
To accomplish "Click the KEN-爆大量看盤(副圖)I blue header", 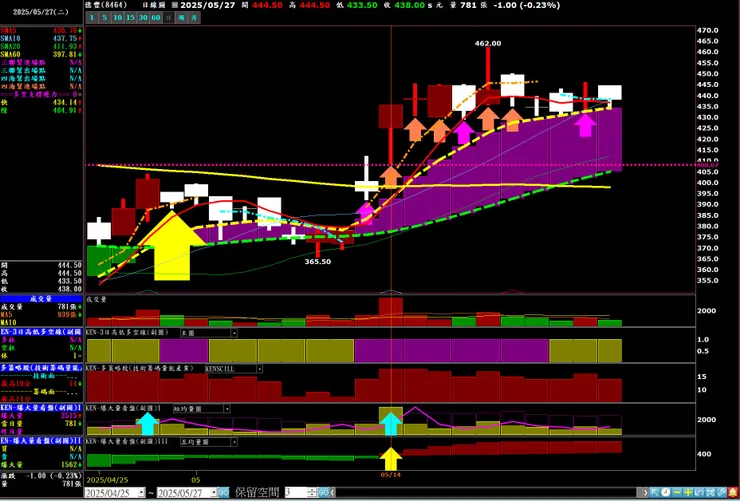I will point(41,407).
